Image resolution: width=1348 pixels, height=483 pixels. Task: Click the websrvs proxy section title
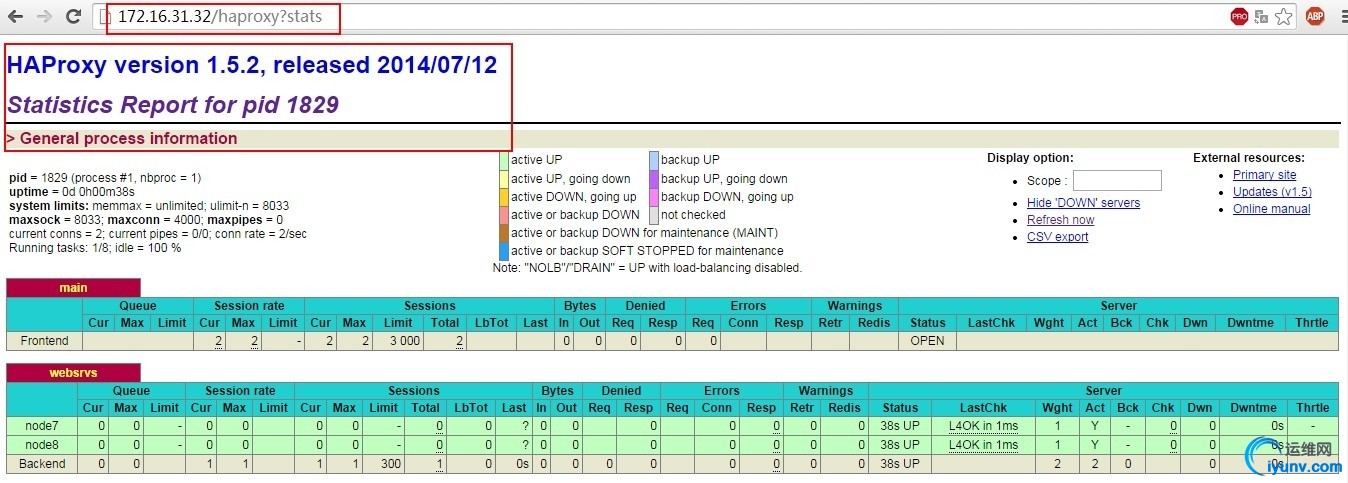click(x=73, y=373)
